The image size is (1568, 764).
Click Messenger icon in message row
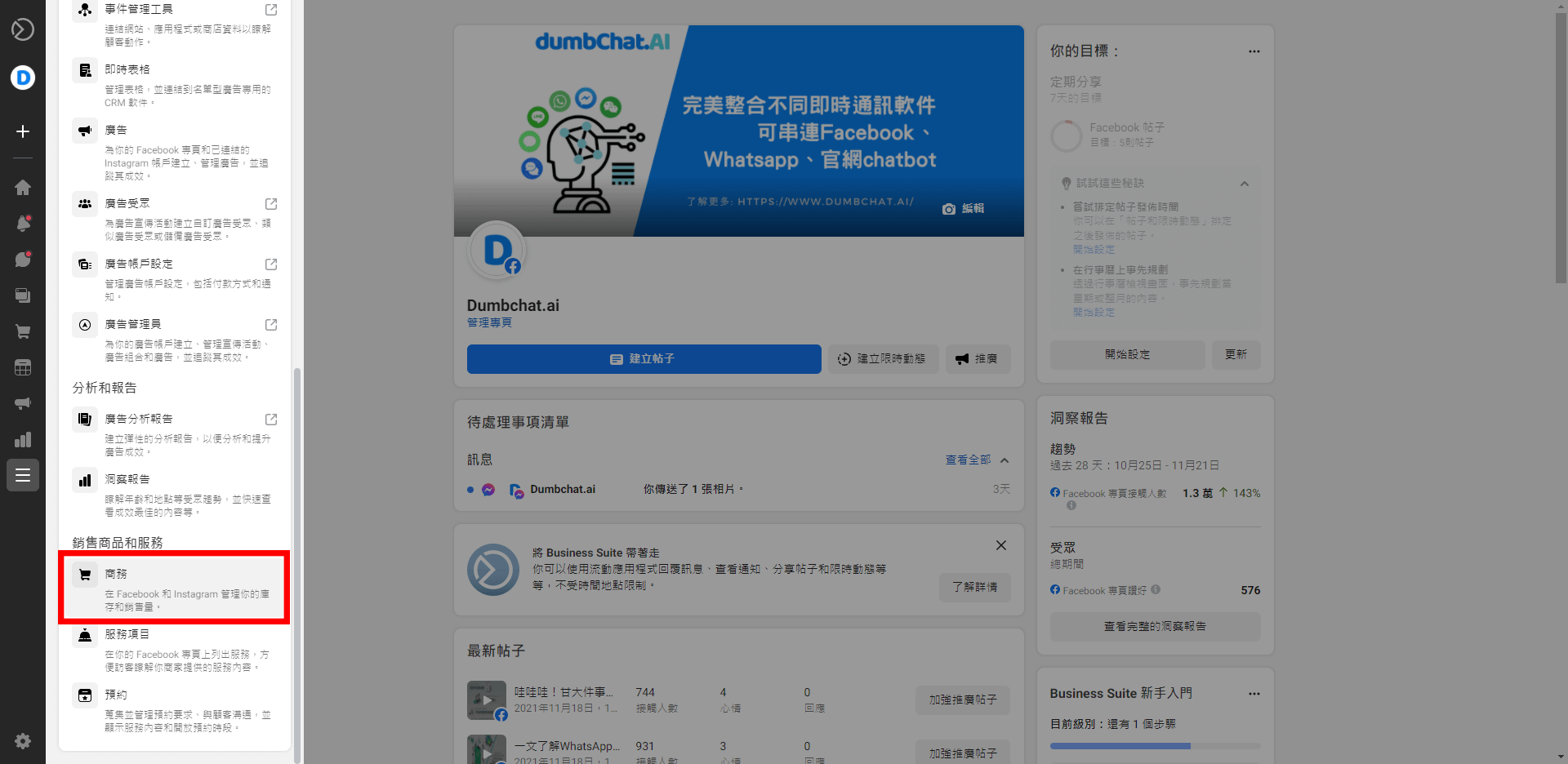(x=488, y=490)
